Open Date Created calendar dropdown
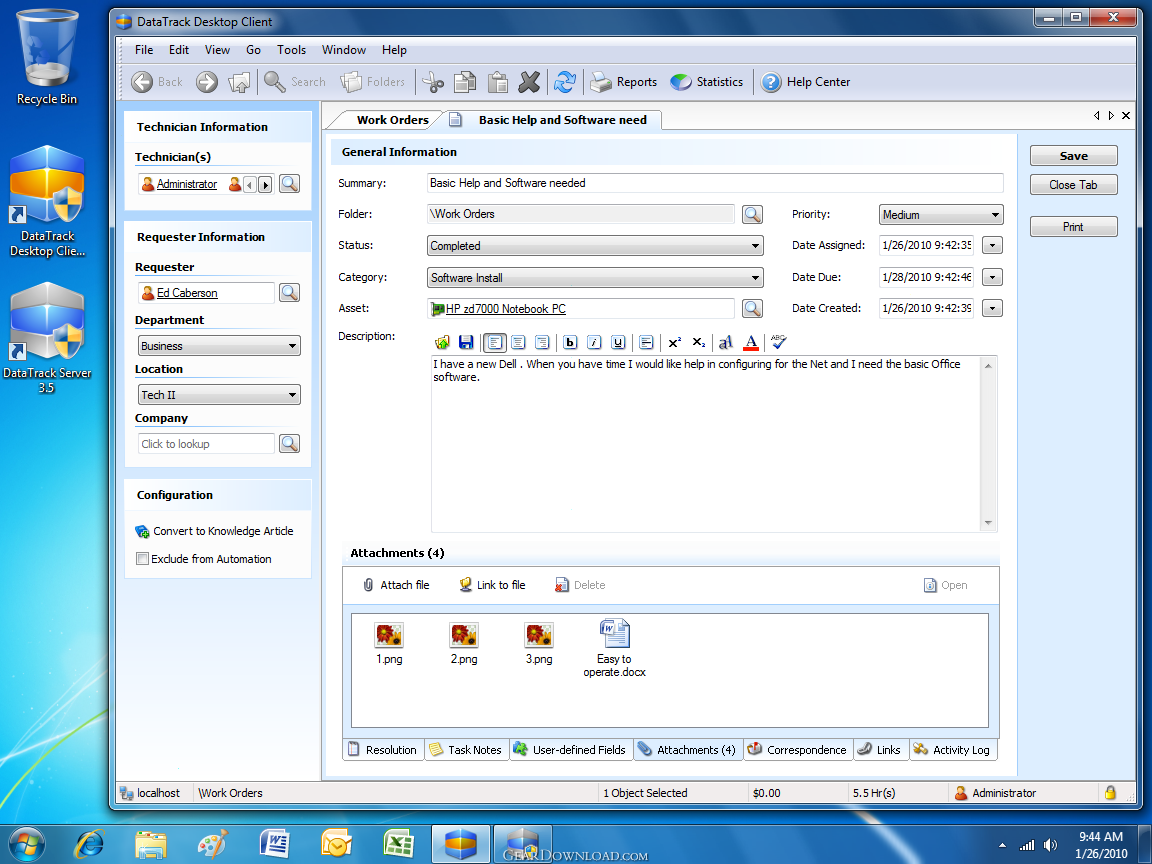 coord(993,309)
